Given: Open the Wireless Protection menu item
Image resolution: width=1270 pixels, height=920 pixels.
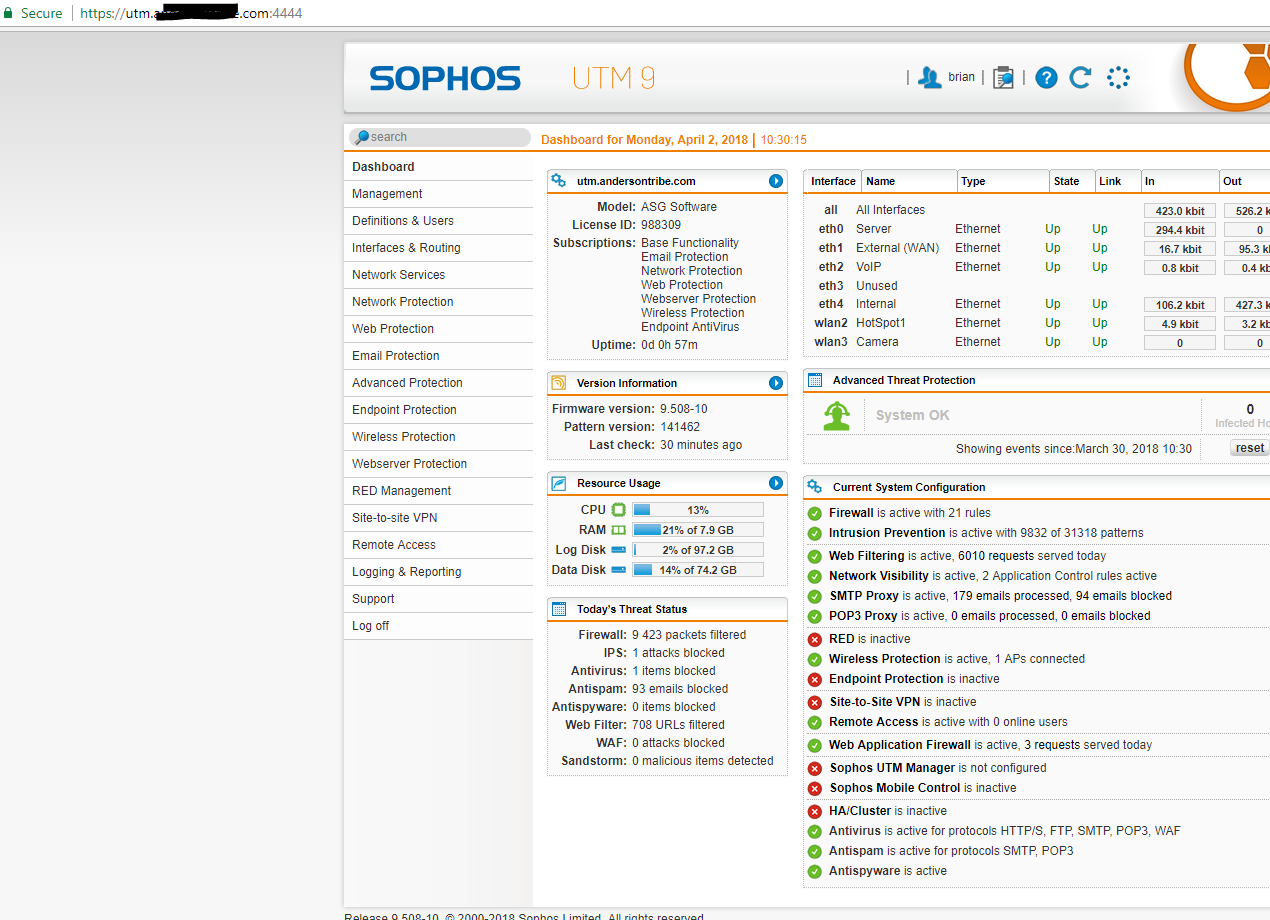Looking at the screenshot, I should pos(438,437).
